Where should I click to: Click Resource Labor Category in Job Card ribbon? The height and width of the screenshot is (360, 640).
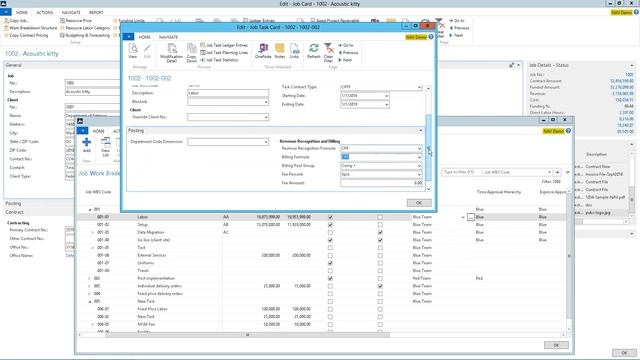[85, 28]
